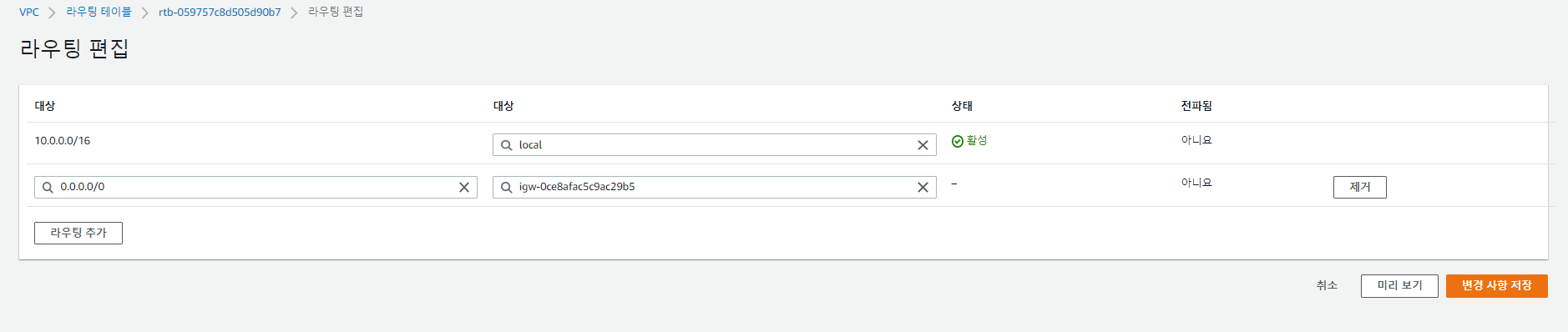Clear the local target field with X icon

[x=923, y=145]
